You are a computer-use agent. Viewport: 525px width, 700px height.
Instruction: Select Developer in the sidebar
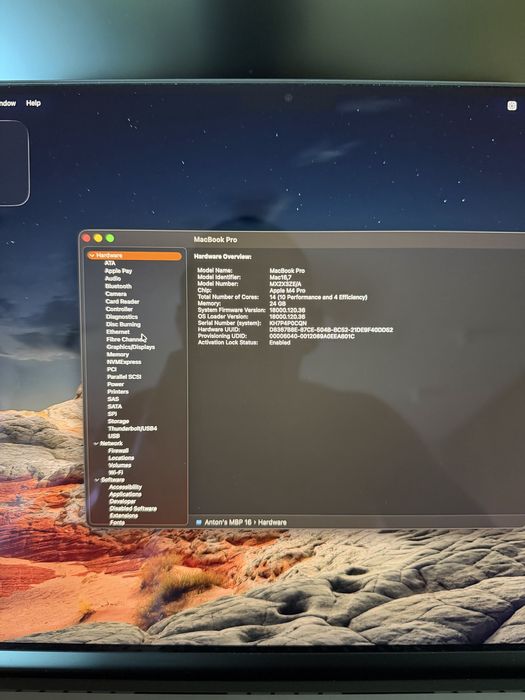[123, 501]
